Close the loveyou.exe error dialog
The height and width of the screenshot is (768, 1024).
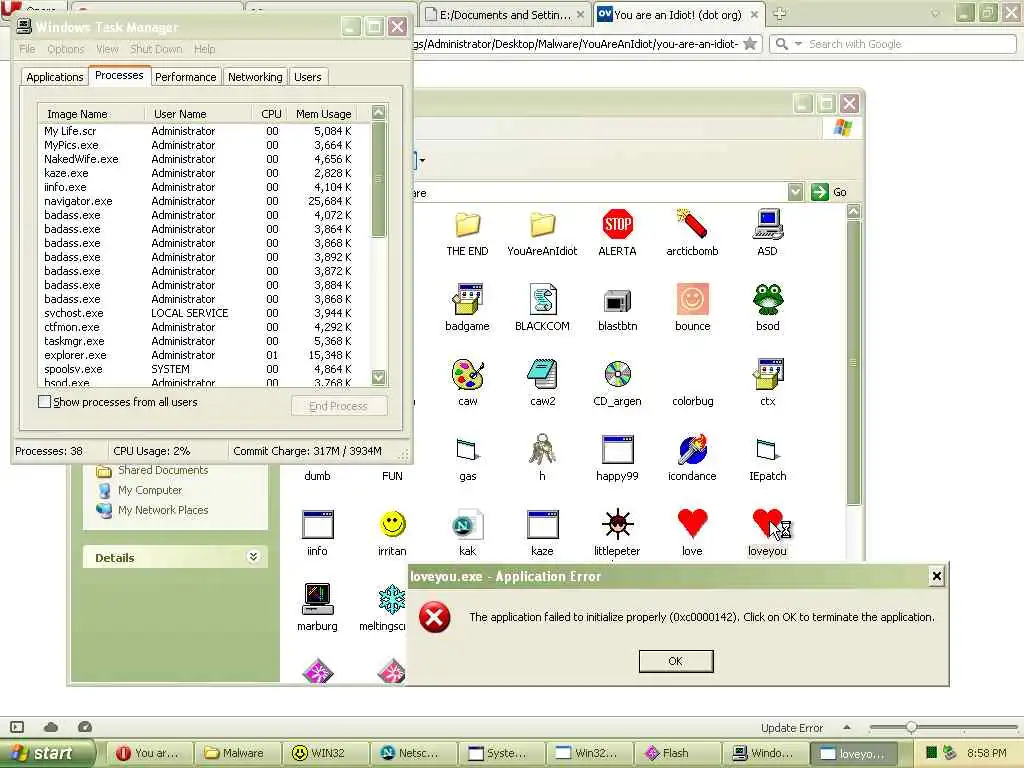(936, 576)
